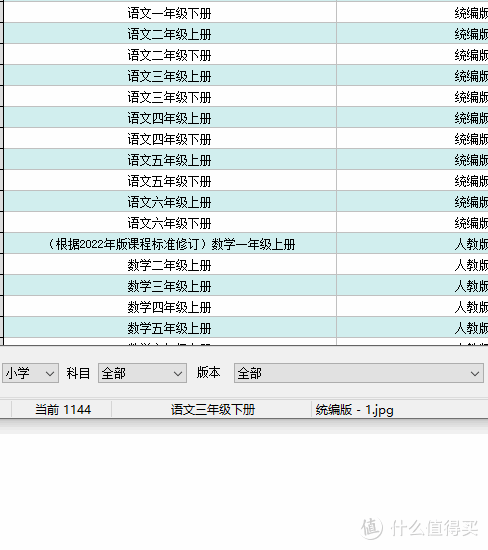Open the 版本 edition dropdown showing 全部
The image size is (488, 550).
(359, 373)
